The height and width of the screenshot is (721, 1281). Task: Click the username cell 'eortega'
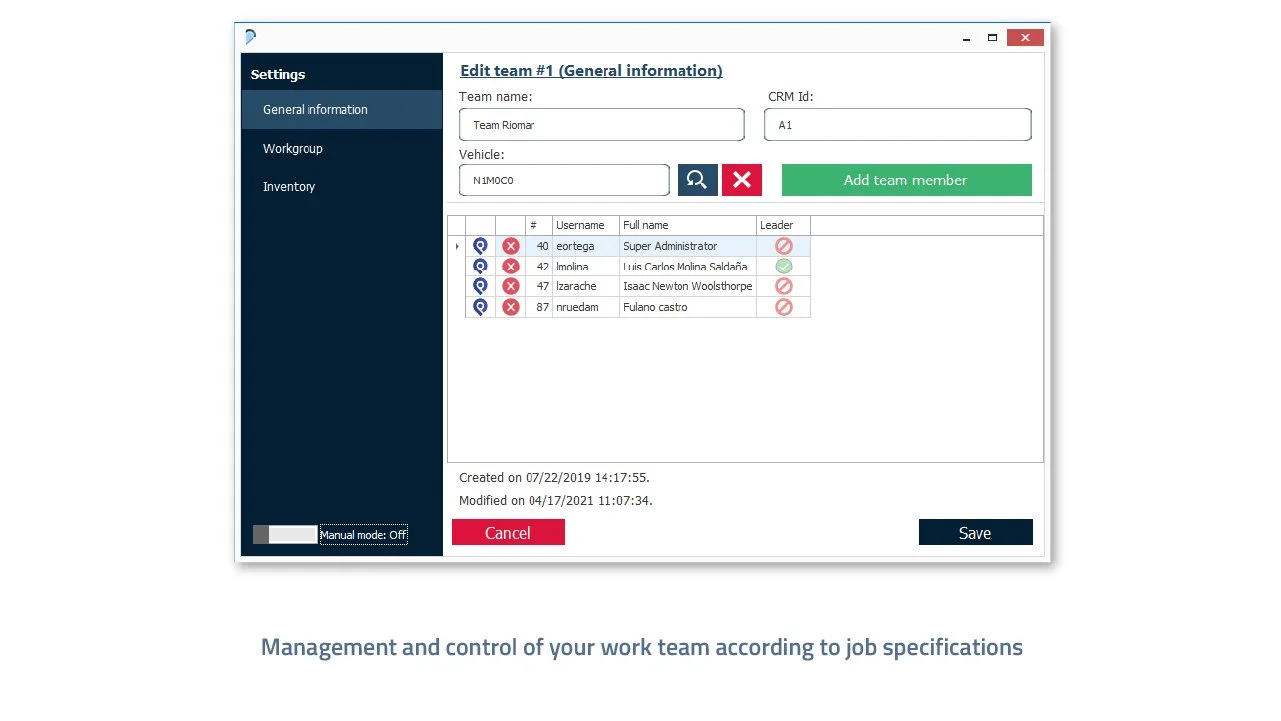point(586,246)
